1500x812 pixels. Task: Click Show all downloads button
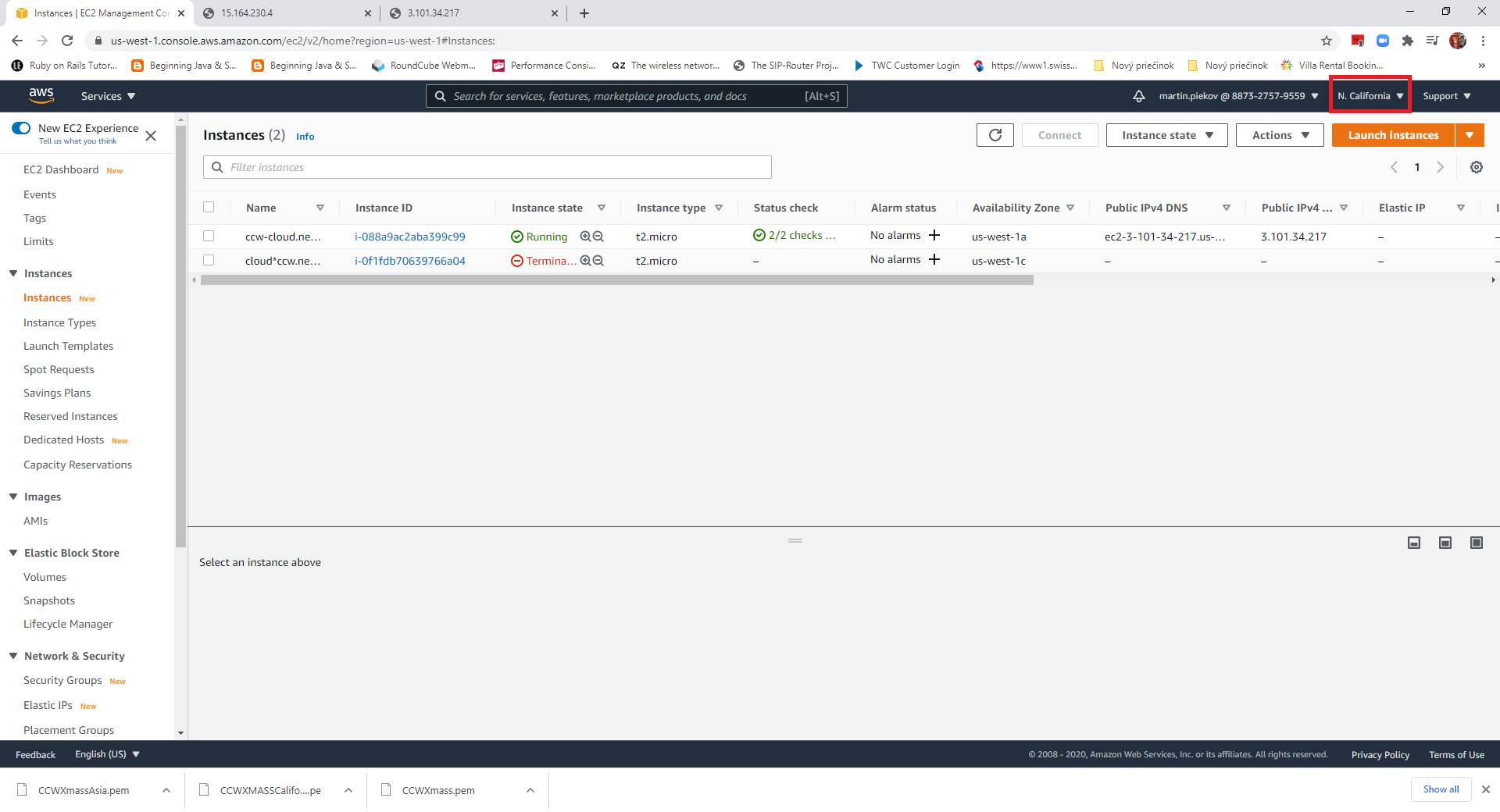click(1441, 789)
